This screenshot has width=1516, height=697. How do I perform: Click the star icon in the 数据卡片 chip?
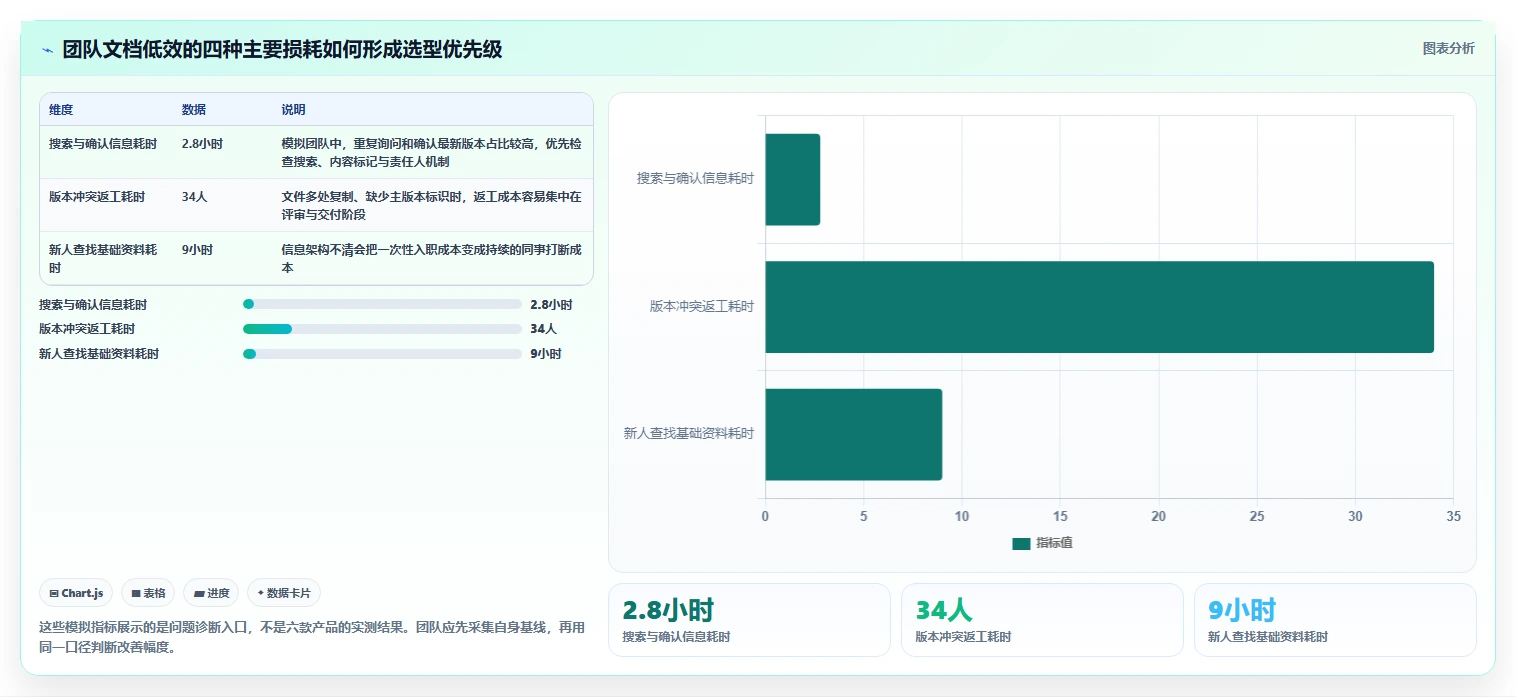click(260, 593)
